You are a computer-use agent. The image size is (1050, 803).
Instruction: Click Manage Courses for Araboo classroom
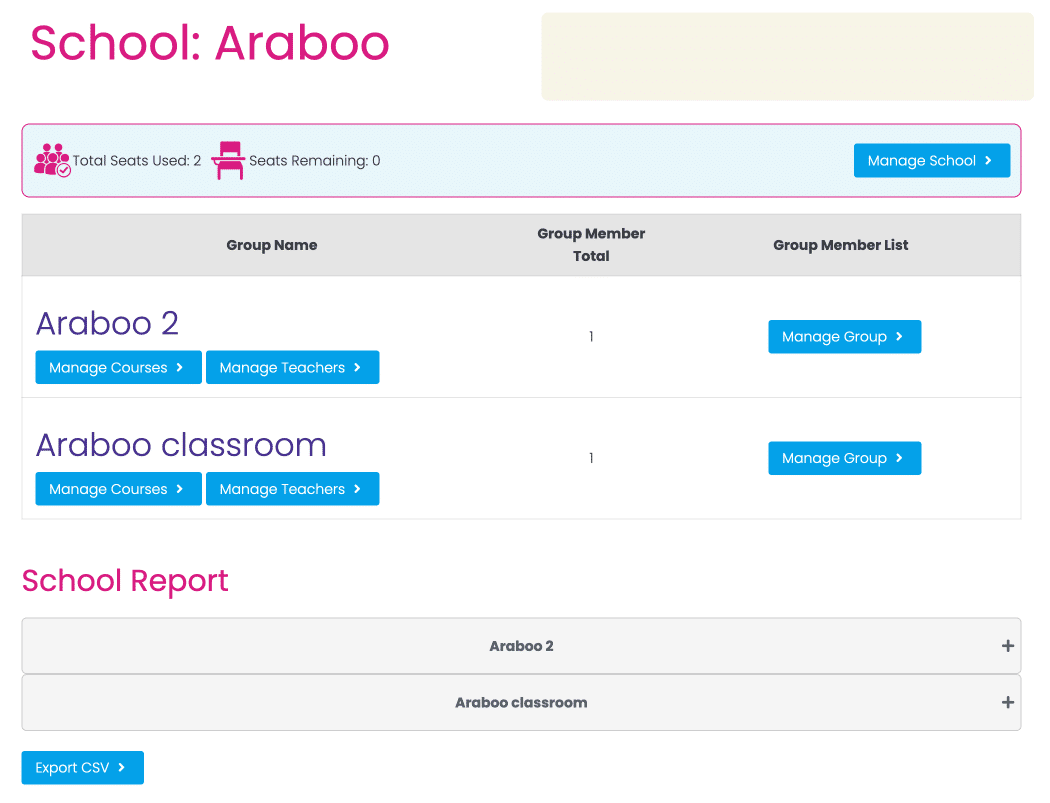(x=118, y=489)
